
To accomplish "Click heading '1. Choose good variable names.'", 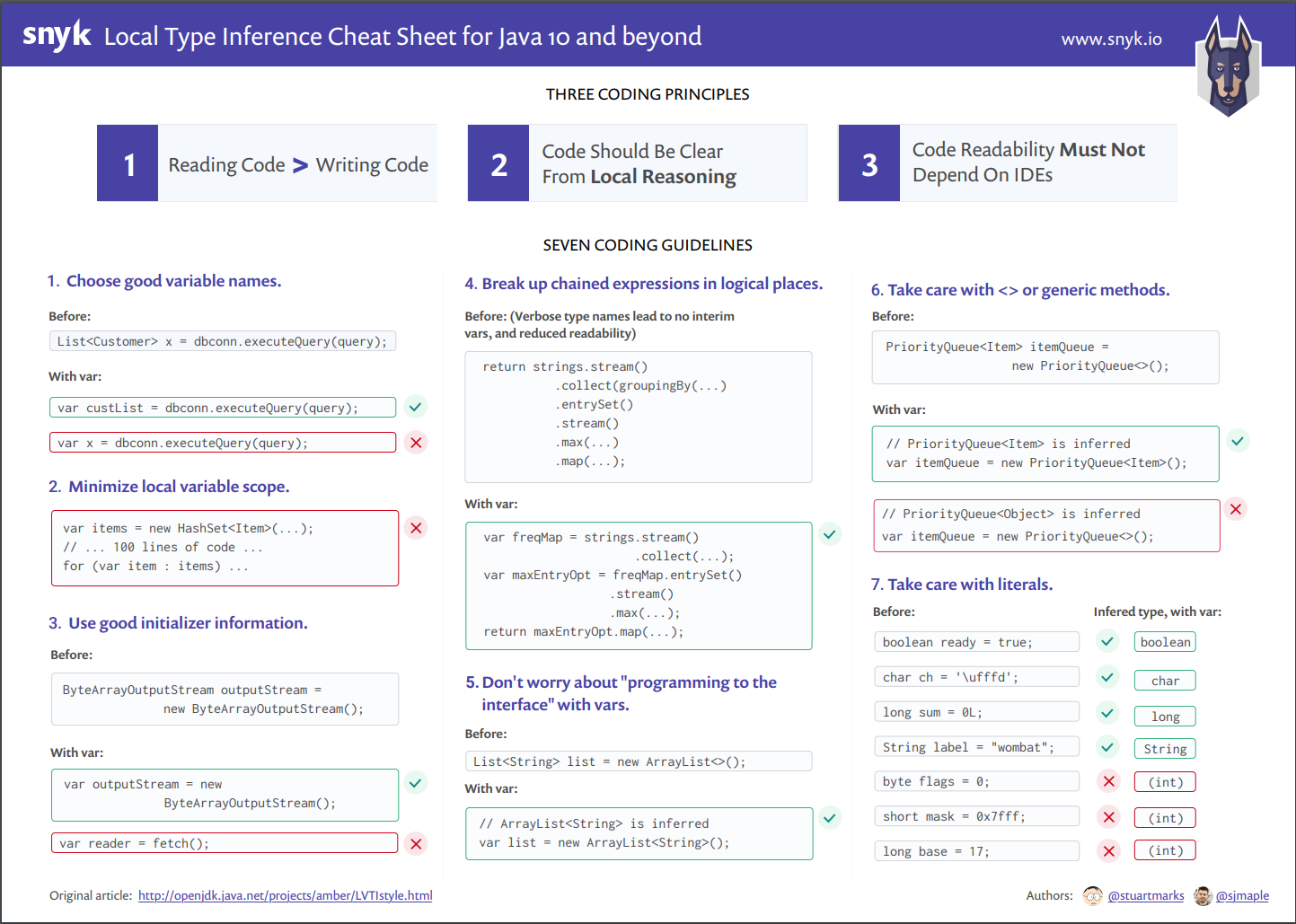I will 164,281.
